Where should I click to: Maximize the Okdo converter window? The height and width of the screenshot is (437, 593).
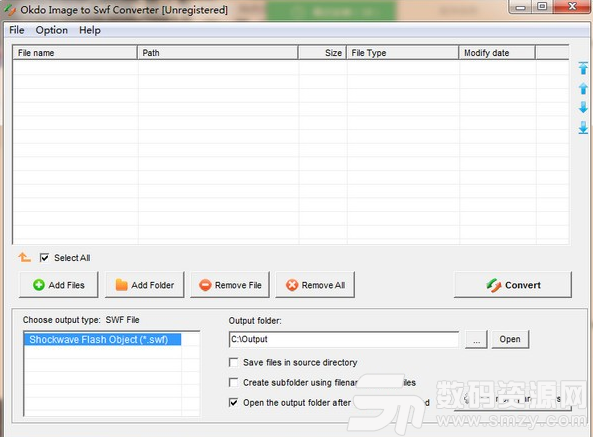click(x=542, y=6)
